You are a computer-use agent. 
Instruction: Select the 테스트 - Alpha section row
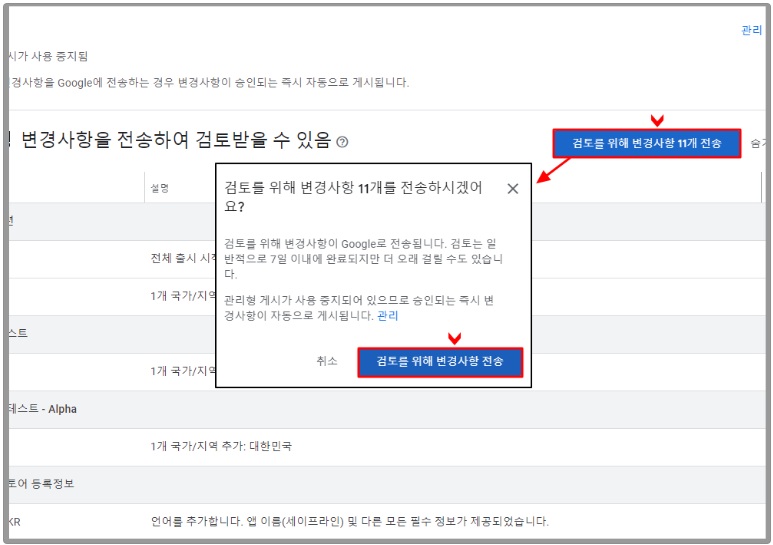(x=386, y=409)
